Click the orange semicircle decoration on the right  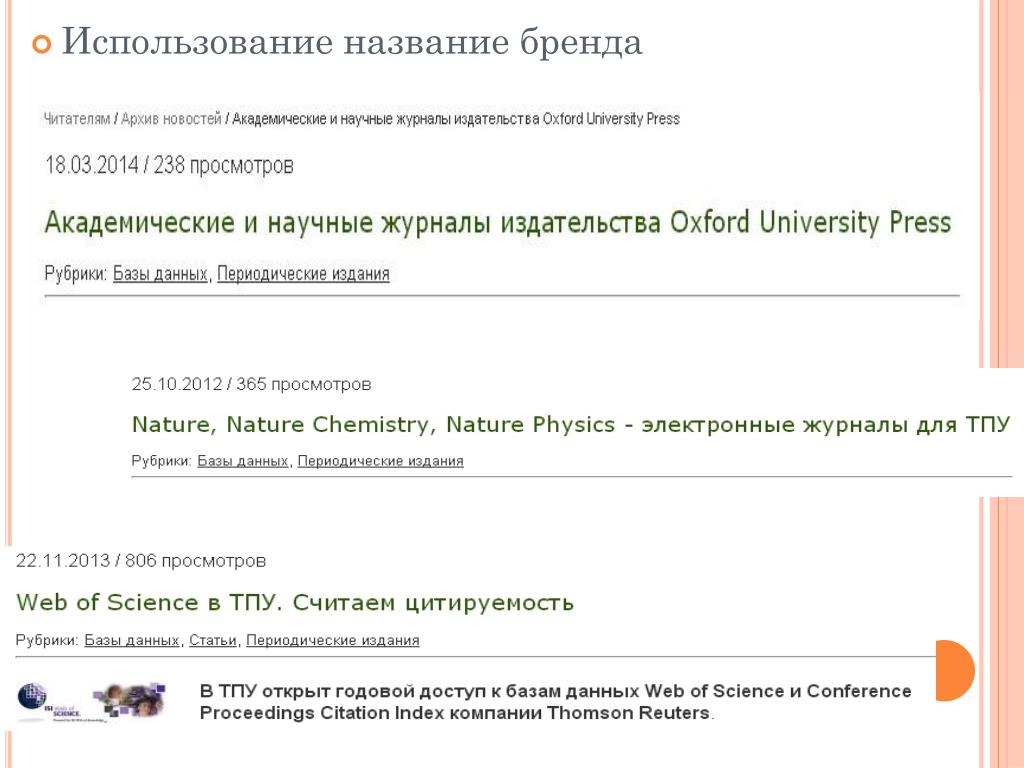[x=955, y=671]
